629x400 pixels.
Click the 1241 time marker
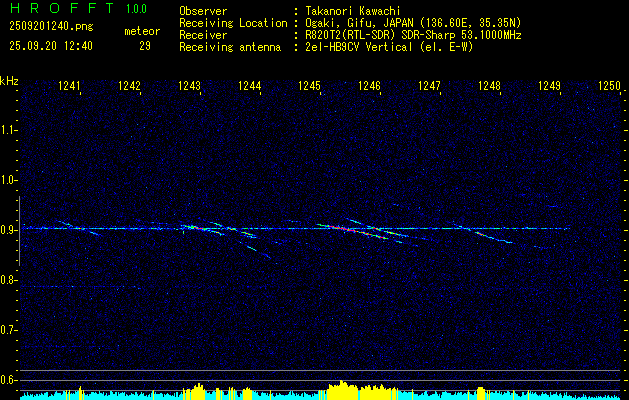[69, 86]
